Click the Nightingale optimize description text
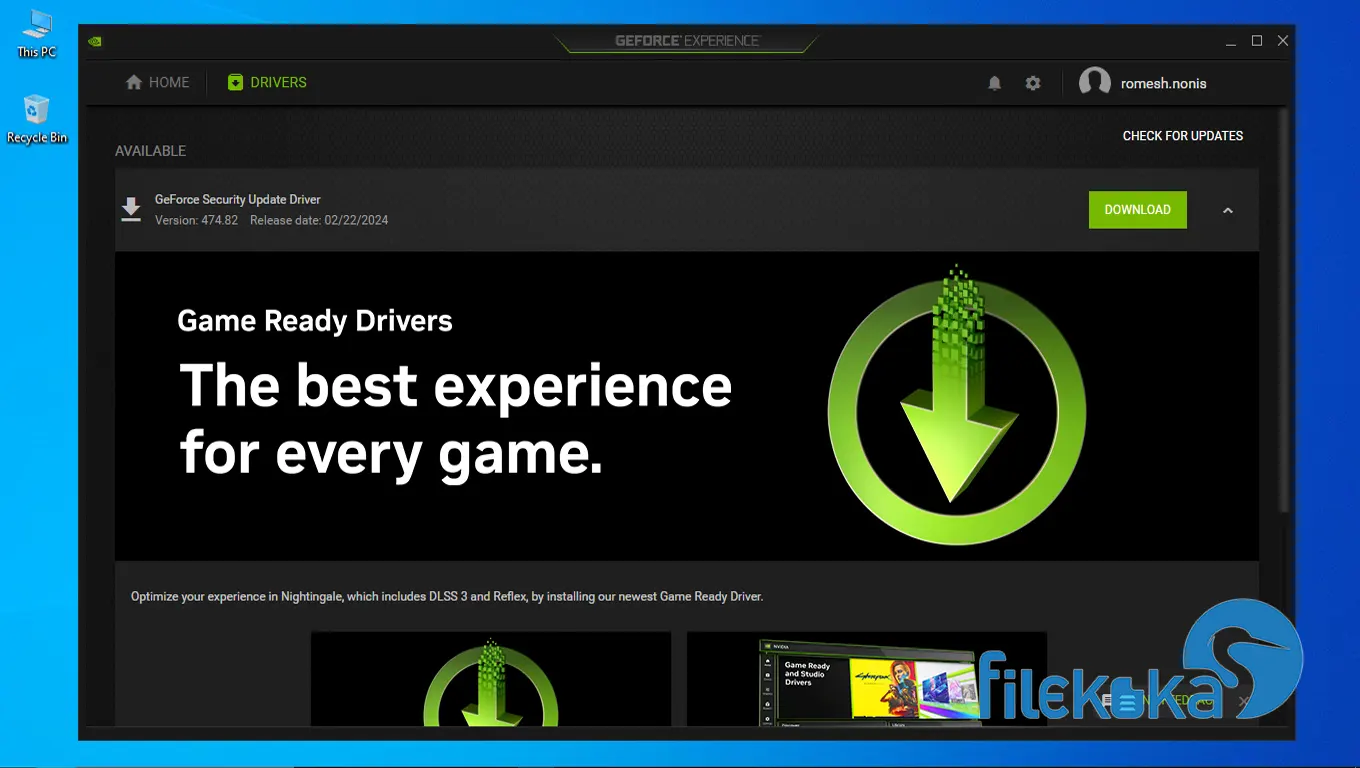Image resolution: width=1360 pixels, height=768 pixels. (x=447, y=597)
